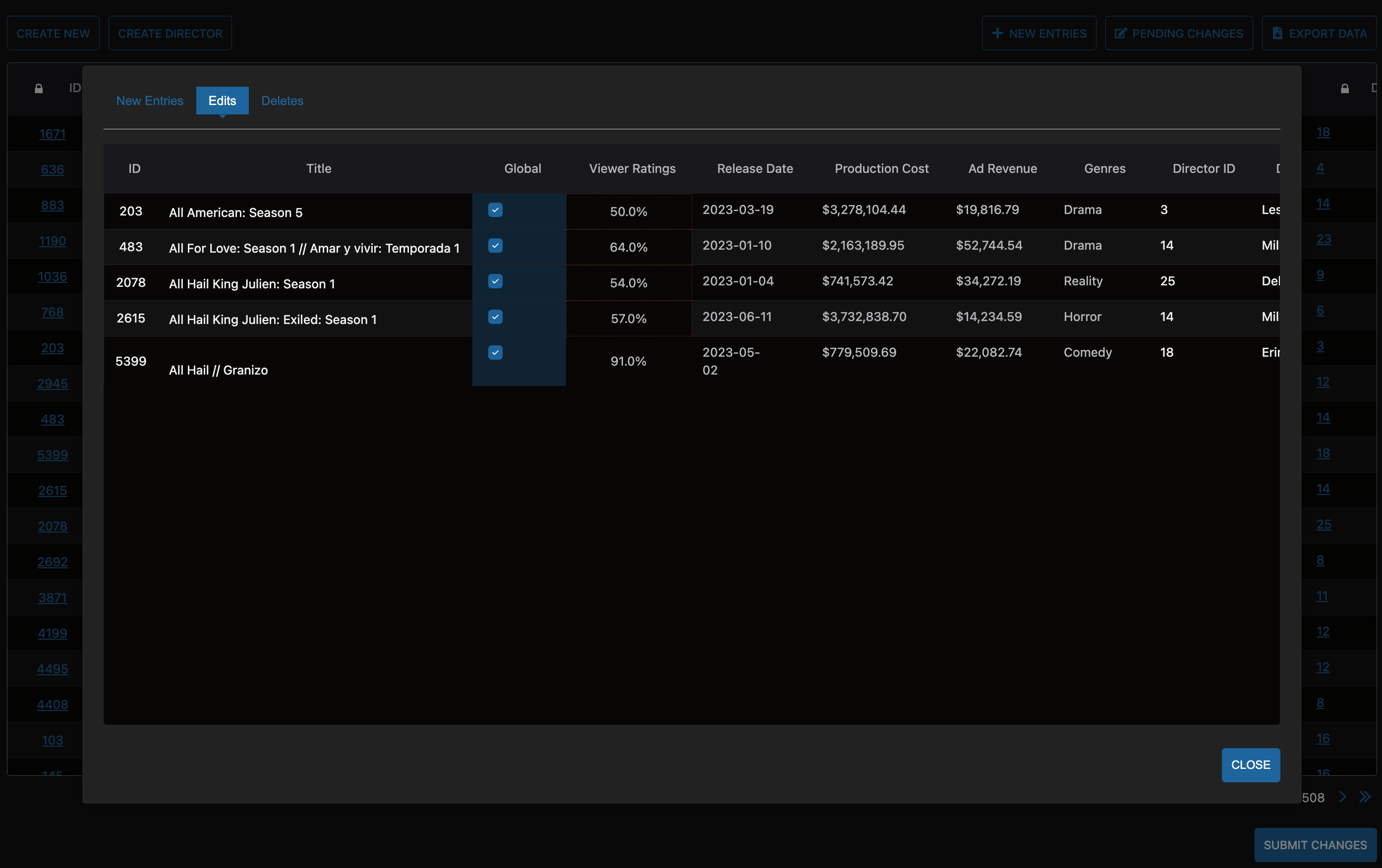Go to next page with single chevron

point(1342,797)
